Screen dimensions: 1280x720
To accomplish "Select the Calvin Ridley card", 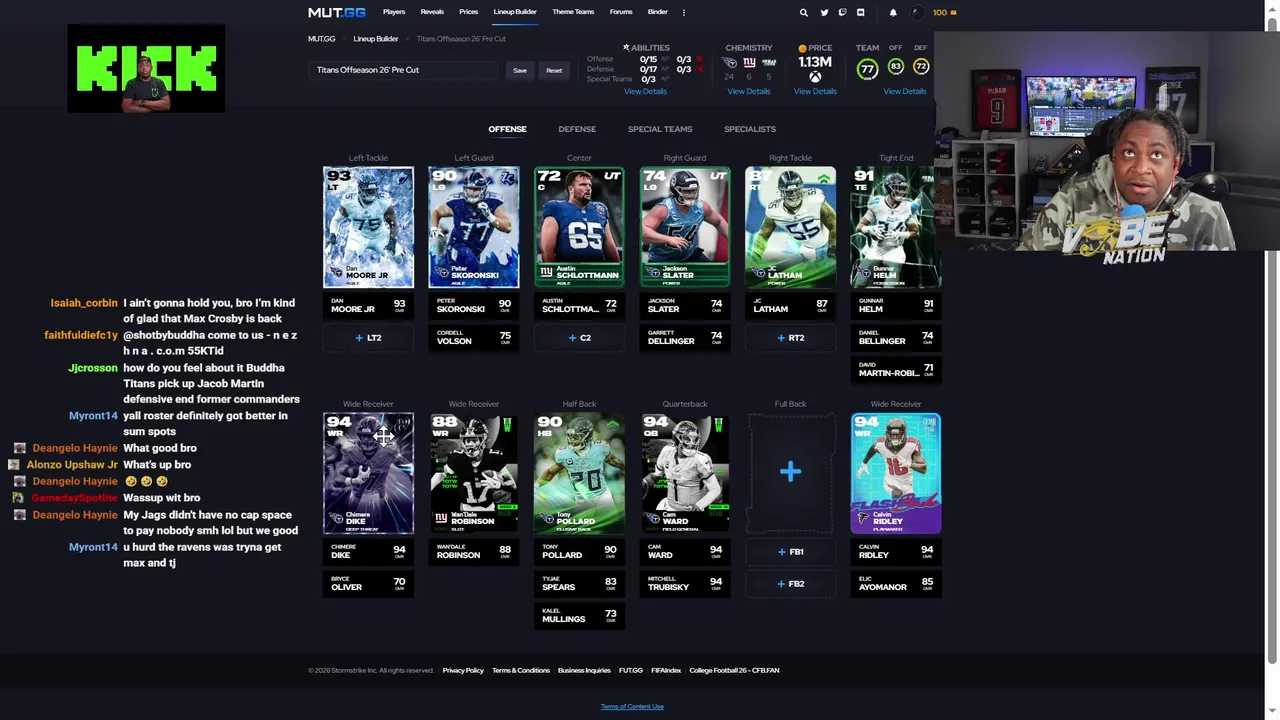I will (x=896, y=473).
